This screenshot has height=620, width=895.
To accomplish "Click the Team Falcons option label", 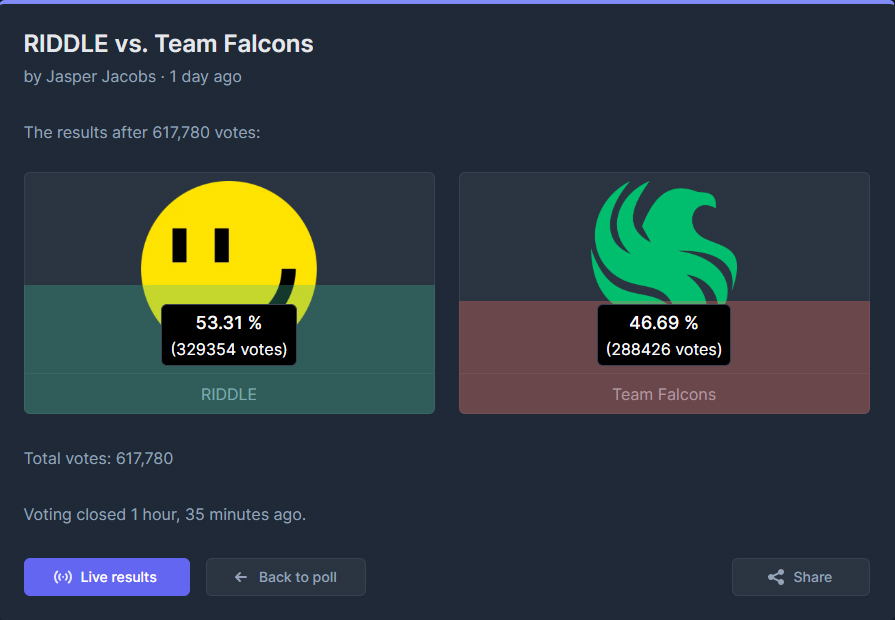I will point(664,394).
